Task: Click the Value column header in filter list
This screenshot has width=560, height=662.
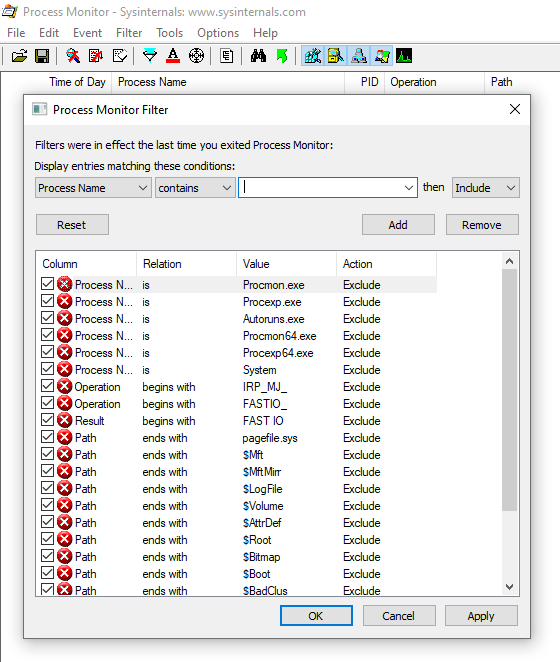Action: coord(286,264)
